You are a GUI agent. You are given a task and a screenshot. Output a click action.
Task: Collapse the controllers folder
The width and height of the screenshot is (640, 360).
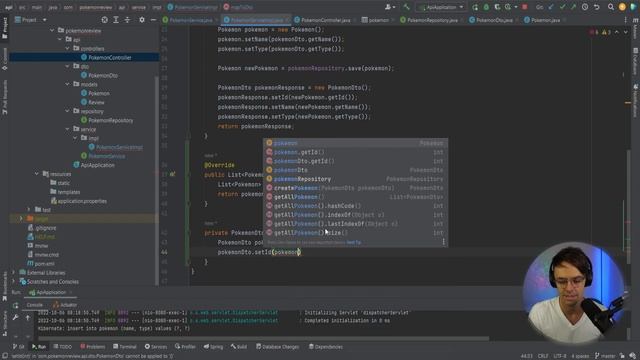[x=68, y=48]
